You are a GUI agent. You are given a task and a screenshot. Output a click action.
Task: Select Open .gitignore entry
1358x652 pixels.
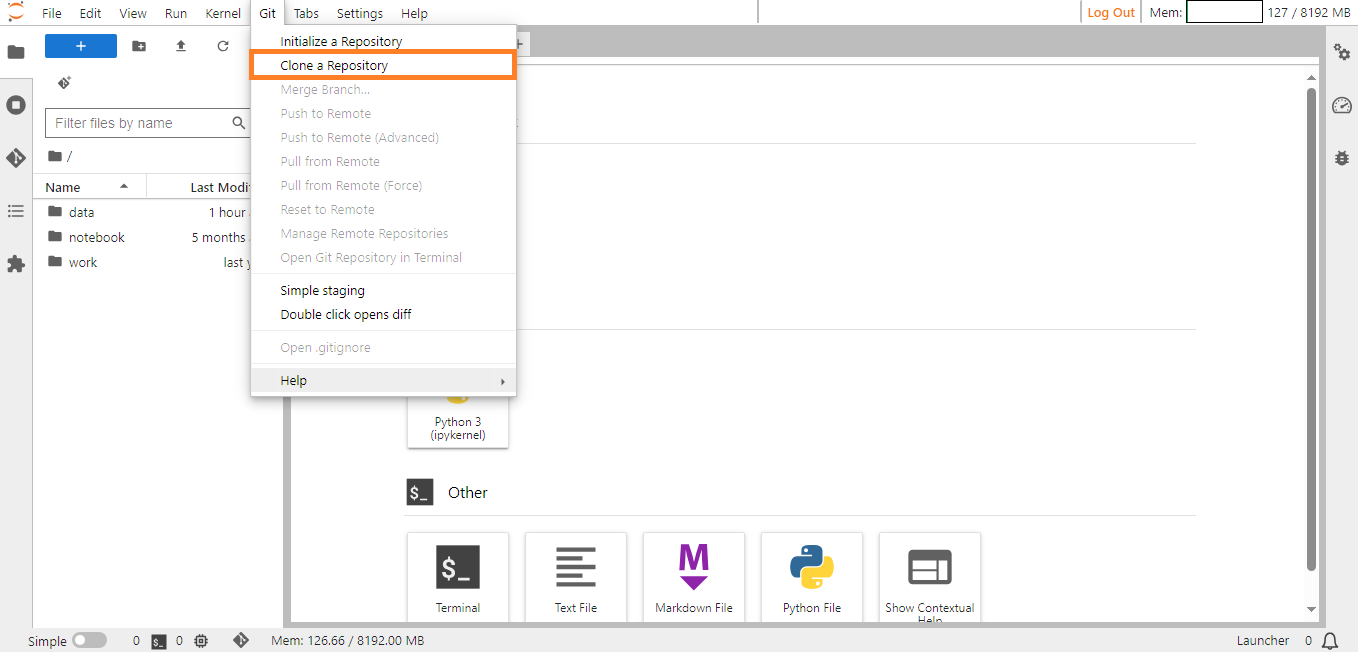point(383,347)
